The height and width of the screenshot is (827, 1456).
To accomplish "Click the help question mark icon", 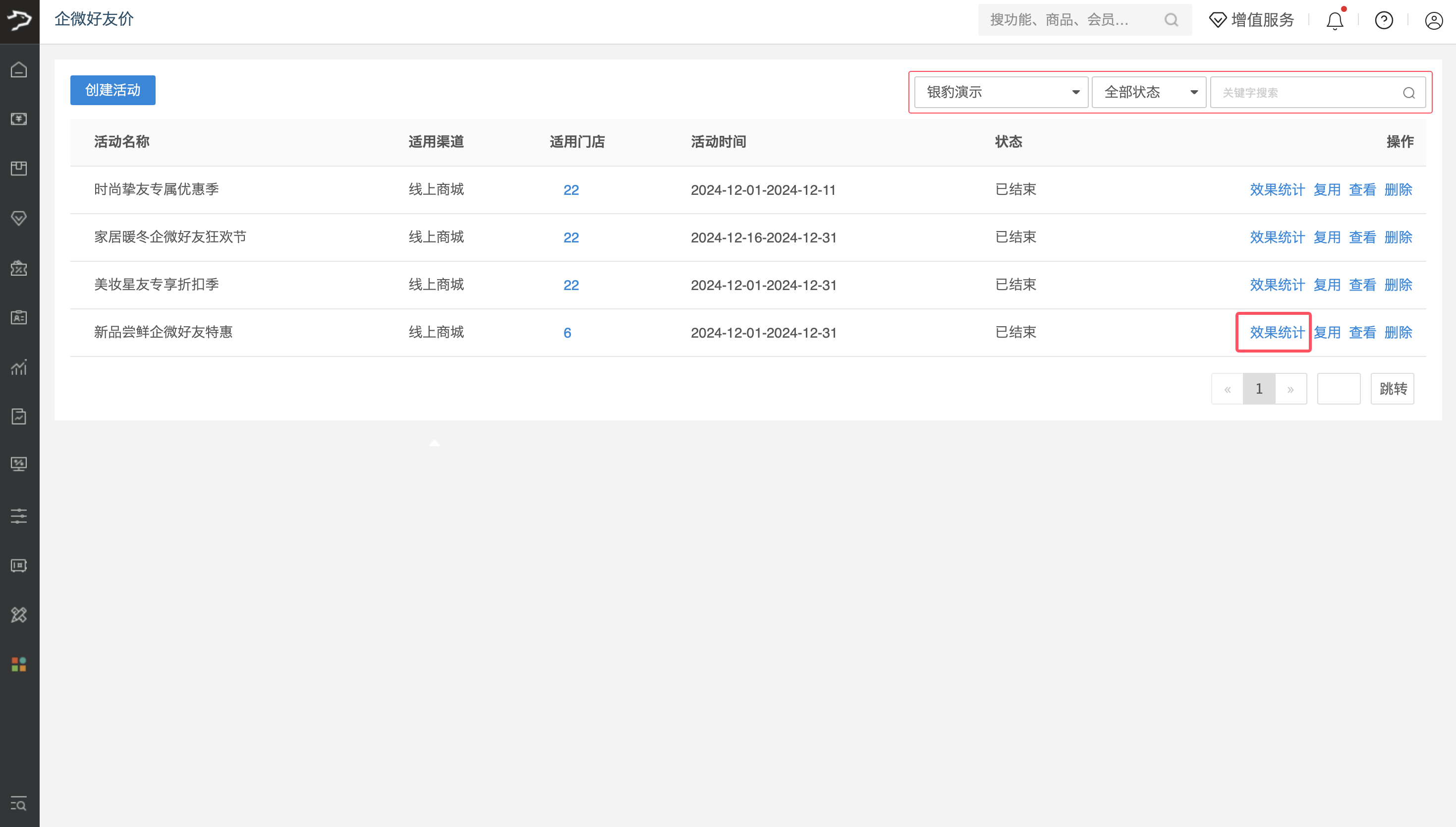I will (x=1384, y=21).
